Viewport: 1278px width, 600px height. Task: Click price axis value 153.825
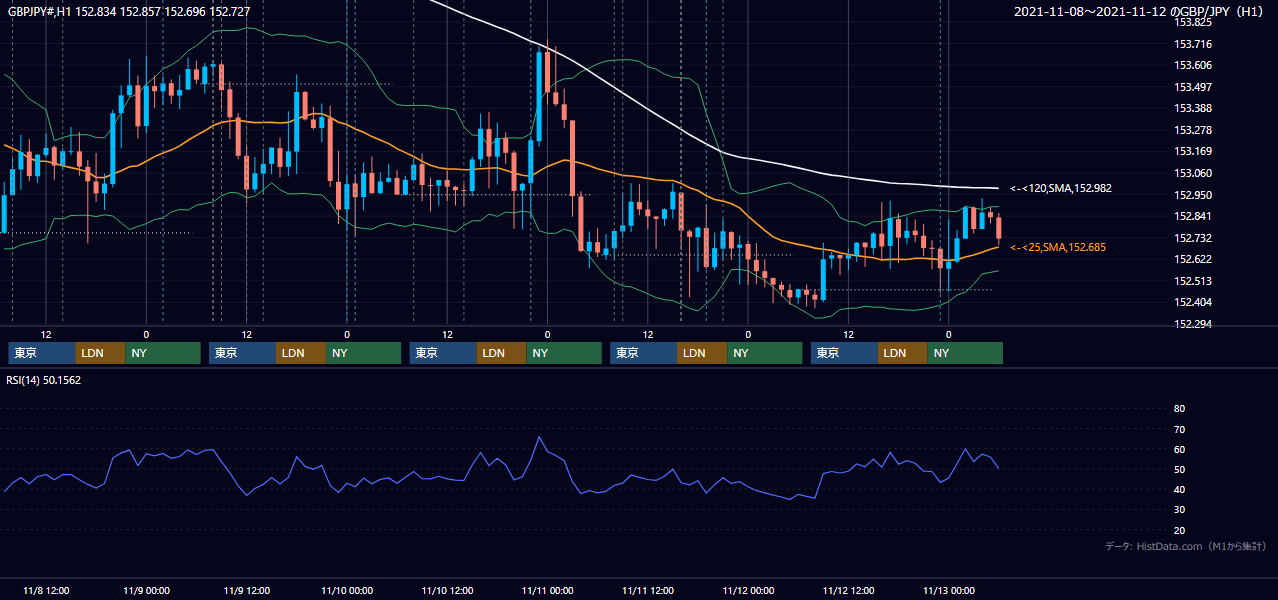pos(1192,22)
